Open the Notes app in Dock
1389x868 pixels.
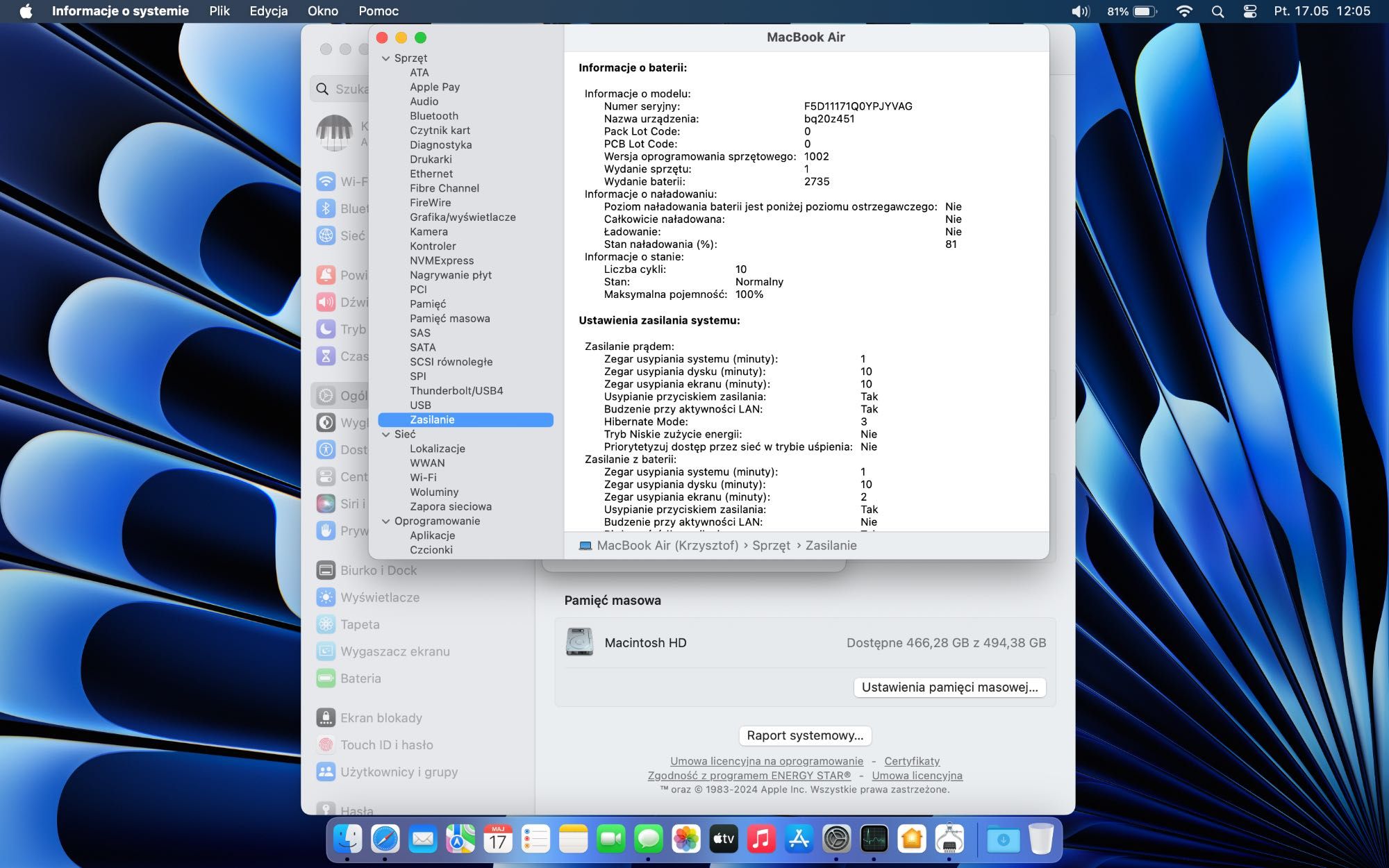(573, 839)
